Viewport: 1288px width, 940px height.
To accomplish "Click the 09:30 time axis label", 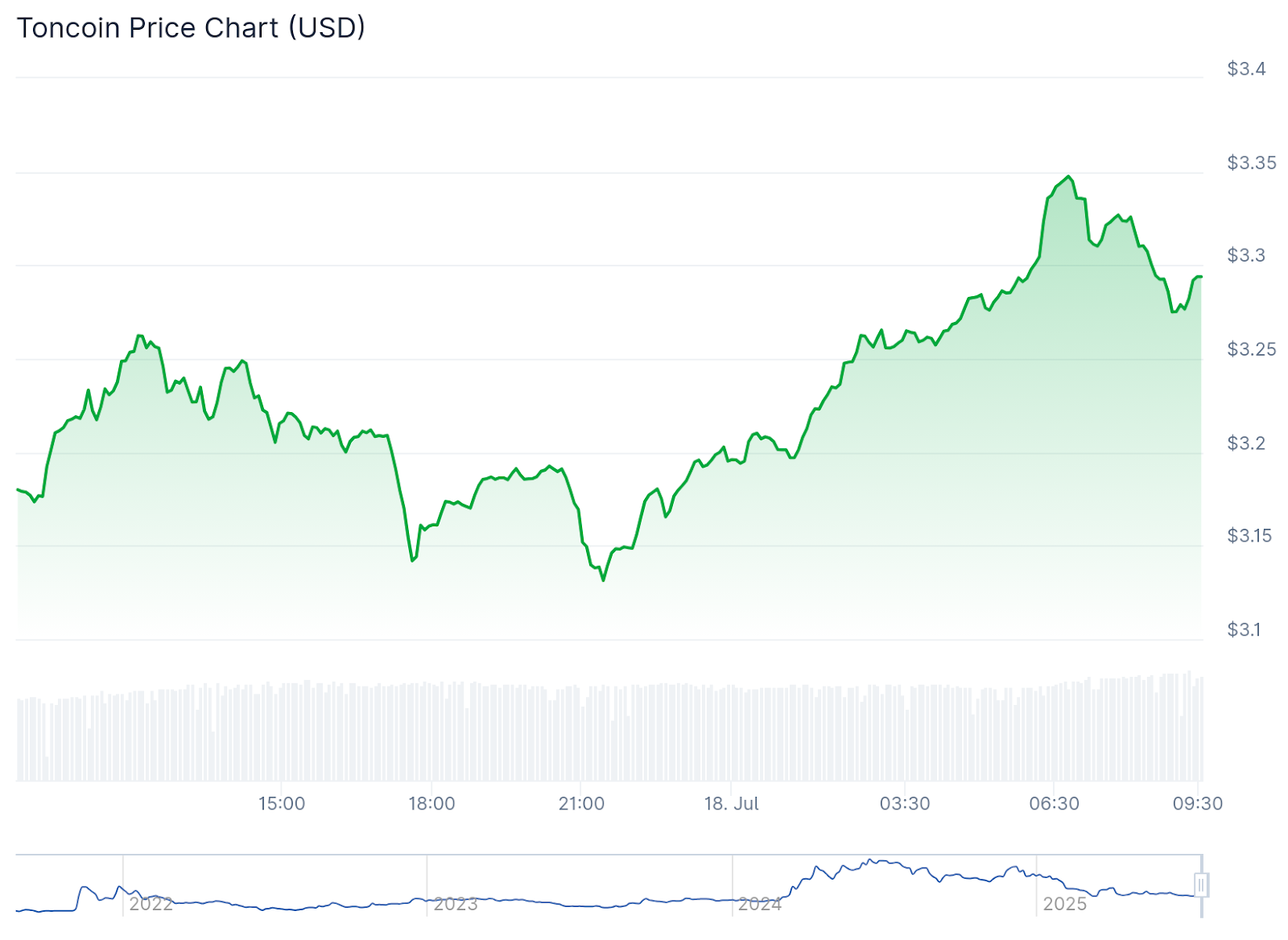I will point(1197,803).
